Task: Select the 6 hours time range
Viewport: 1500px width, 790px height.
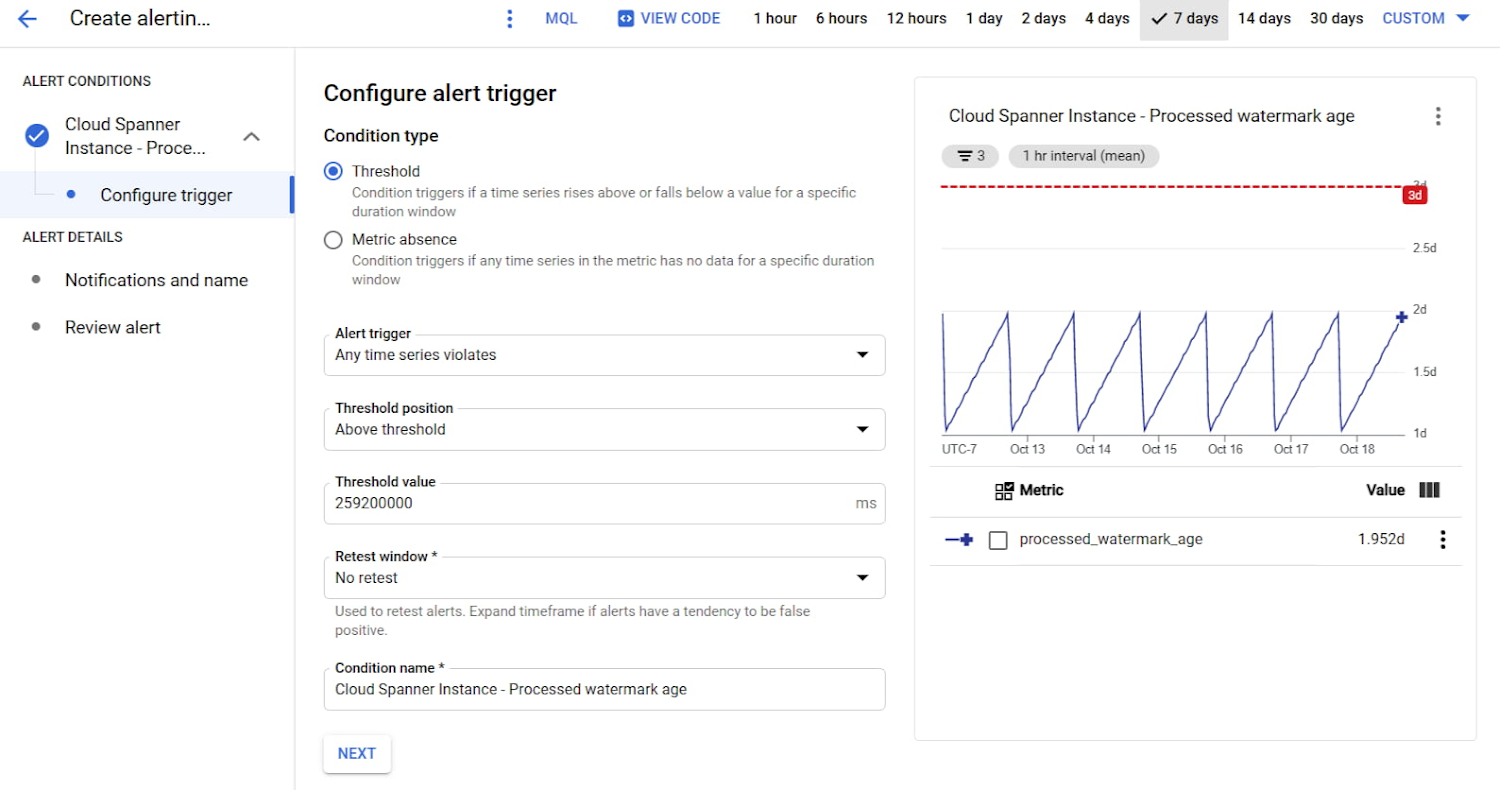Action: coord(841,18)
